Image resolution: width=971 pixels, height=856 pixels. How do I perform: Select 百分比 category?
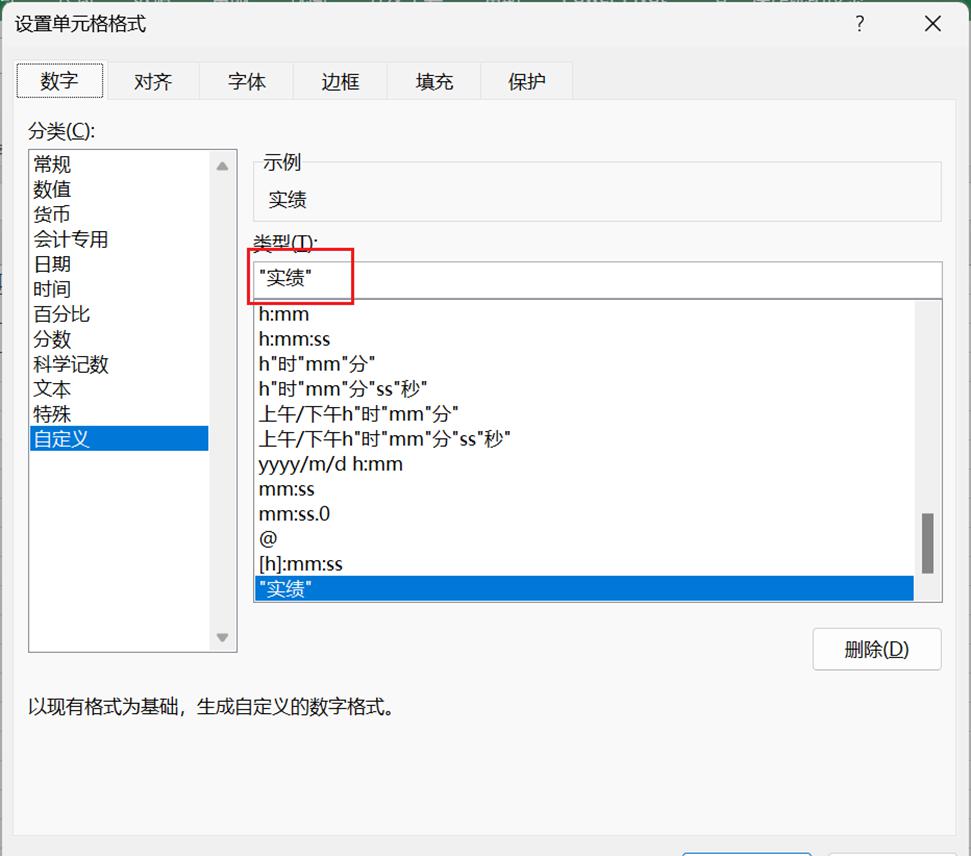[x=120, y=314]
